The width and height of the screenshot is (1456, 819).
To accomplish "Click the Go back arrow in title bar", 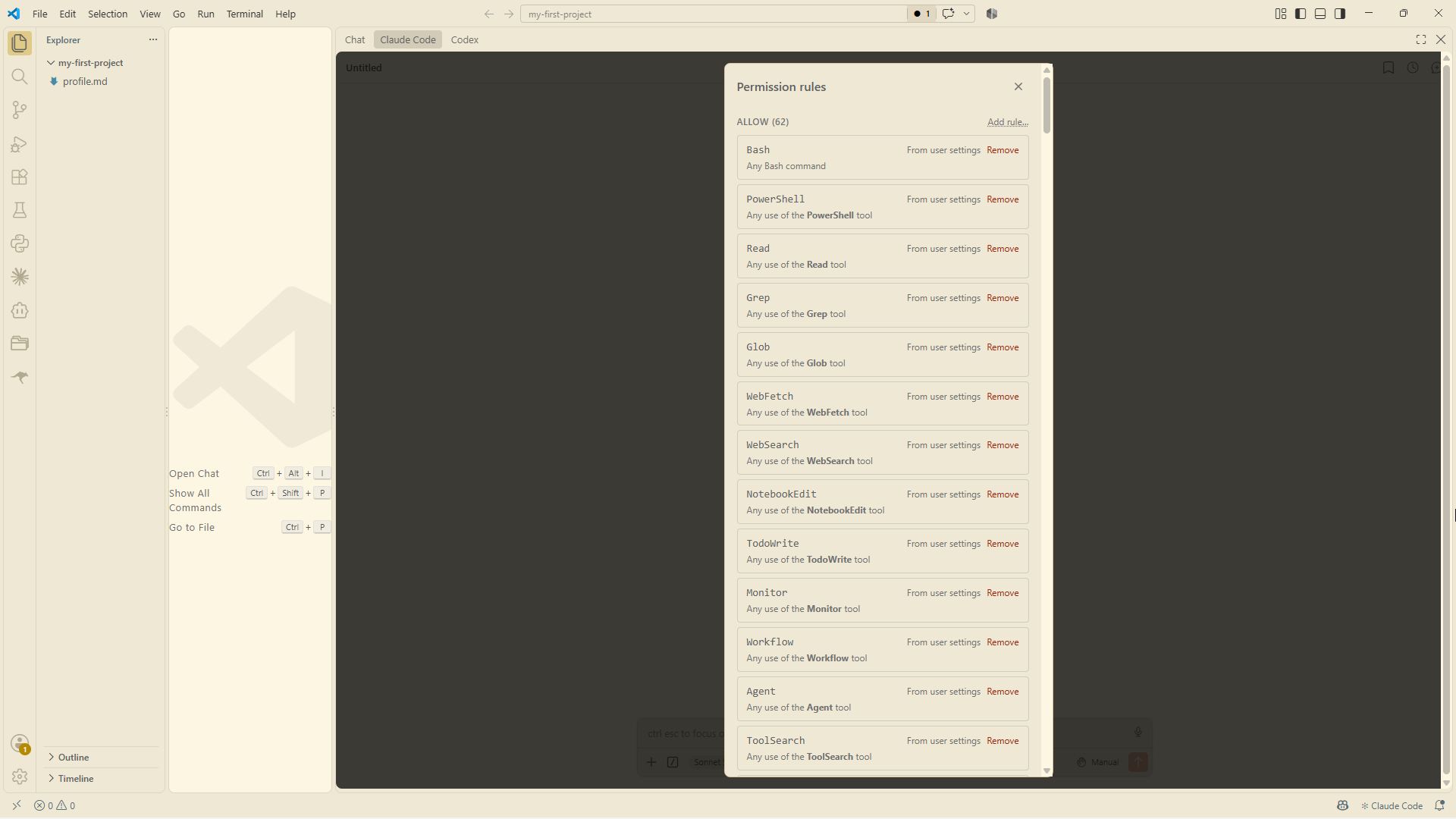I will 488,14.
